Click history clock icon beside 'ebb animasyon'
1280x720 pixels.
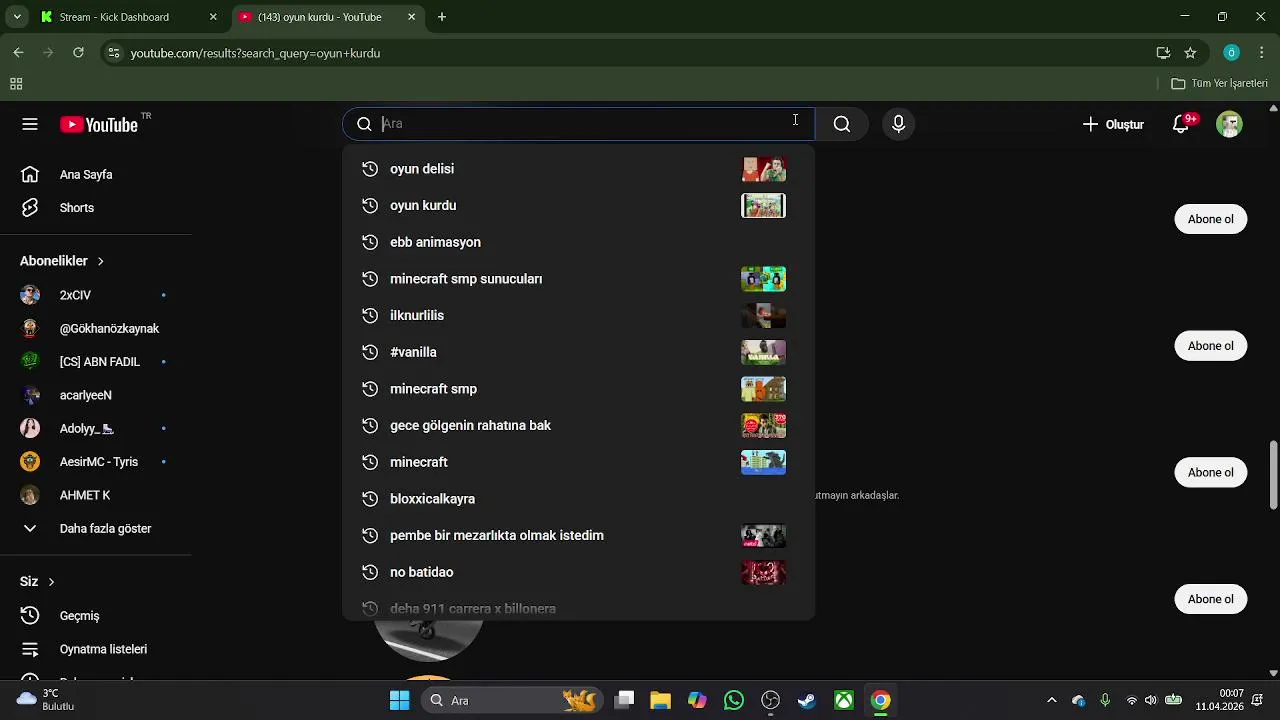pos(370,242)
